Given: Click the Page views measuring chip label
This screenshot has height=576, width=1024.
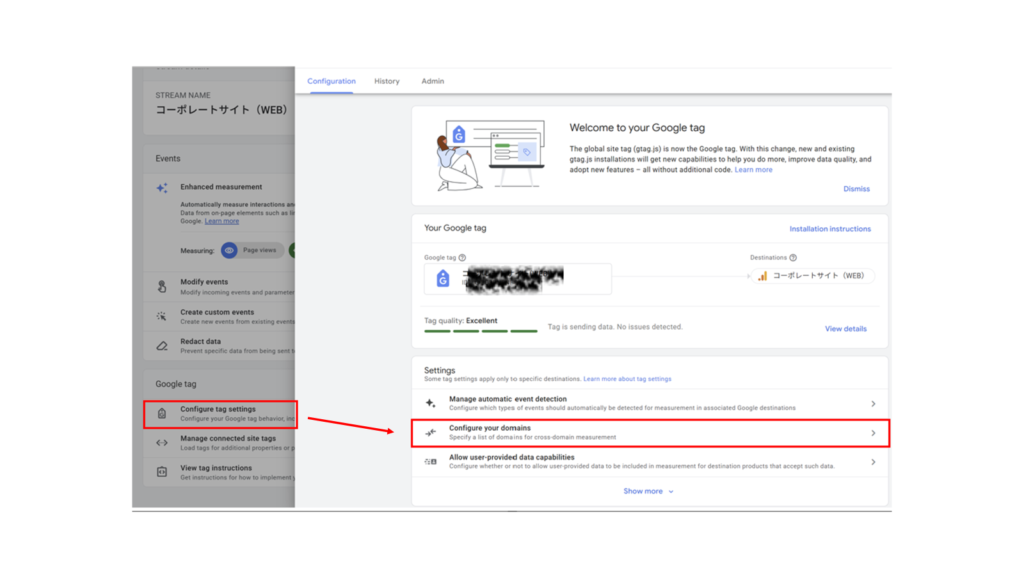Looking at the screenshot, I should [x=259, y=250].
